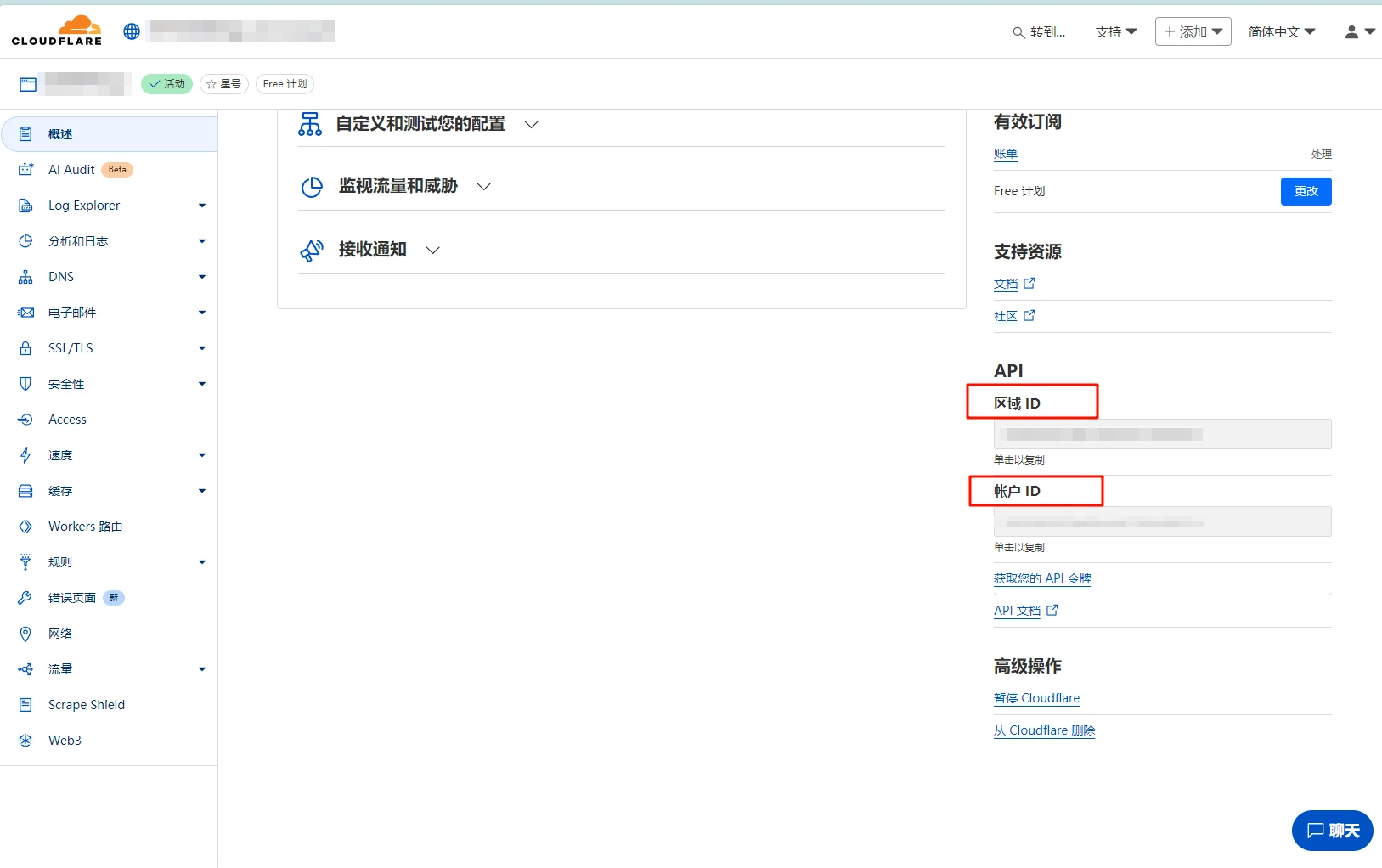Open the user profile icon menu
This screenshot has height=868, width=1382.
tap(1360, 31)
